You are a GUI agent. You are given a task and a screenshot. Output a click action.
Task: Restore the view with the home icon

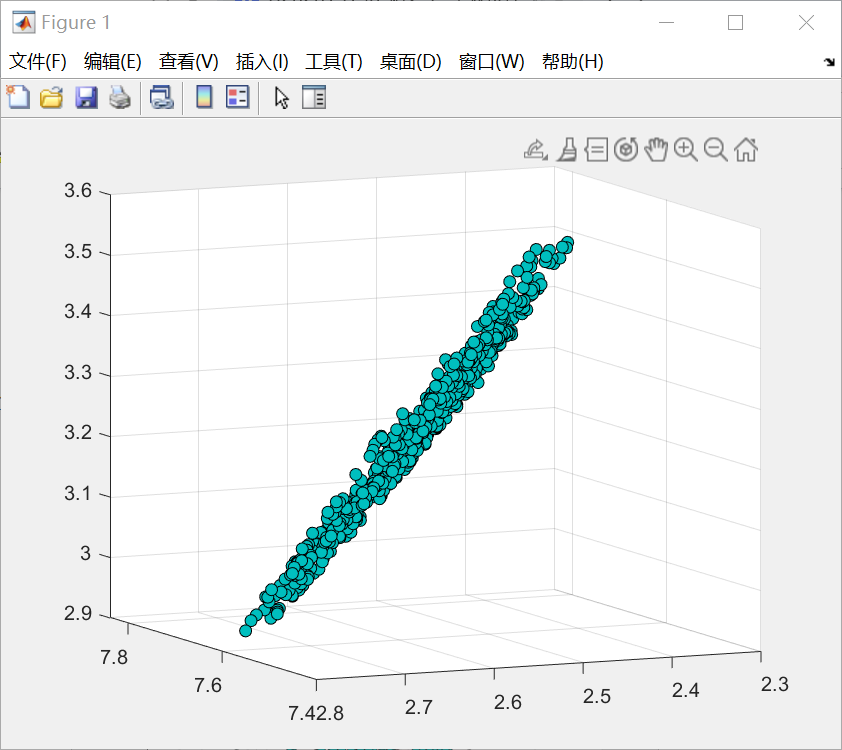[746, 150]
